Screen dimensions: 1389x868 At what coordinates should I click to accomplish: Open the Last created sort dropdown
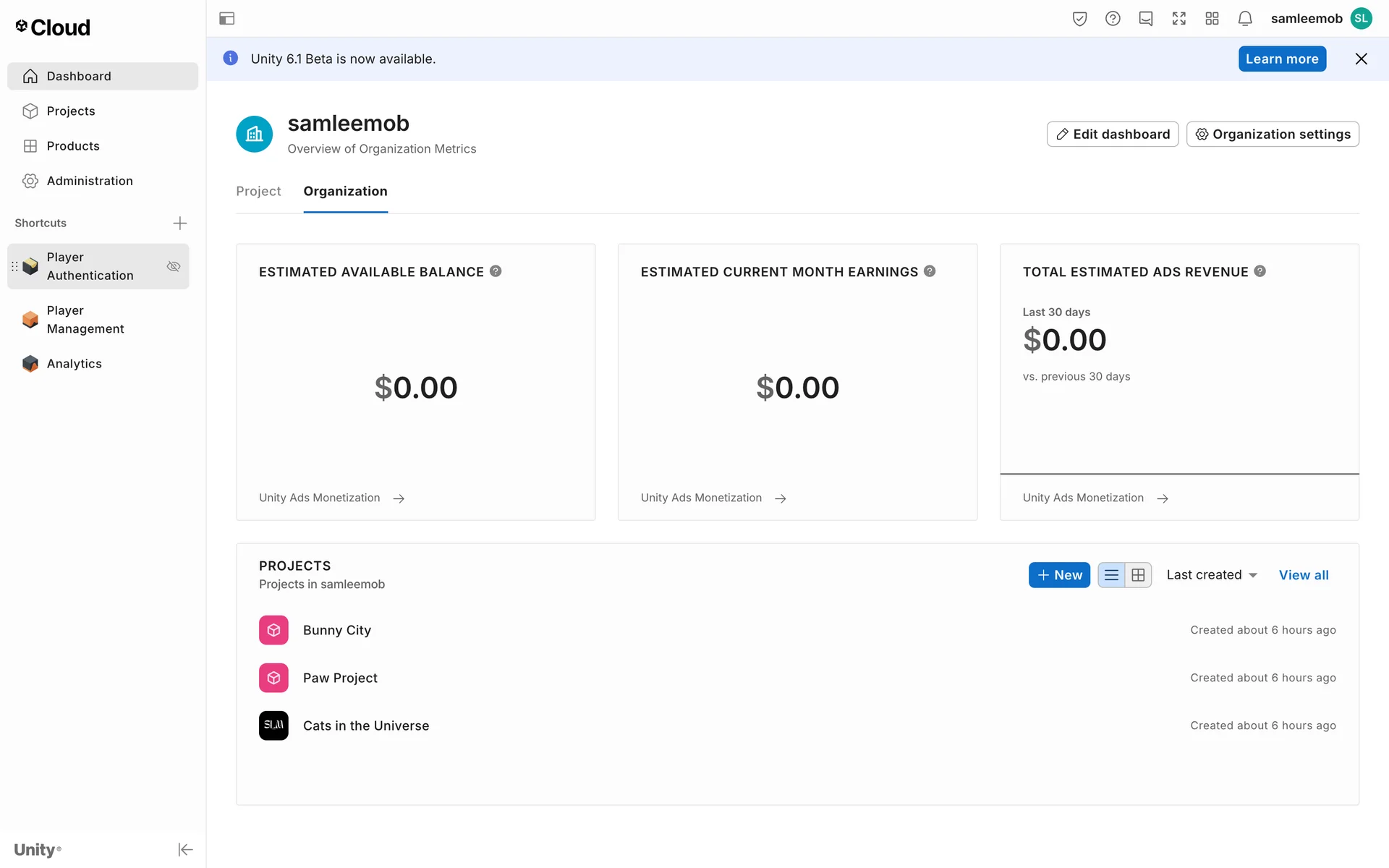pyautogui.click(x=1212, y=575)
